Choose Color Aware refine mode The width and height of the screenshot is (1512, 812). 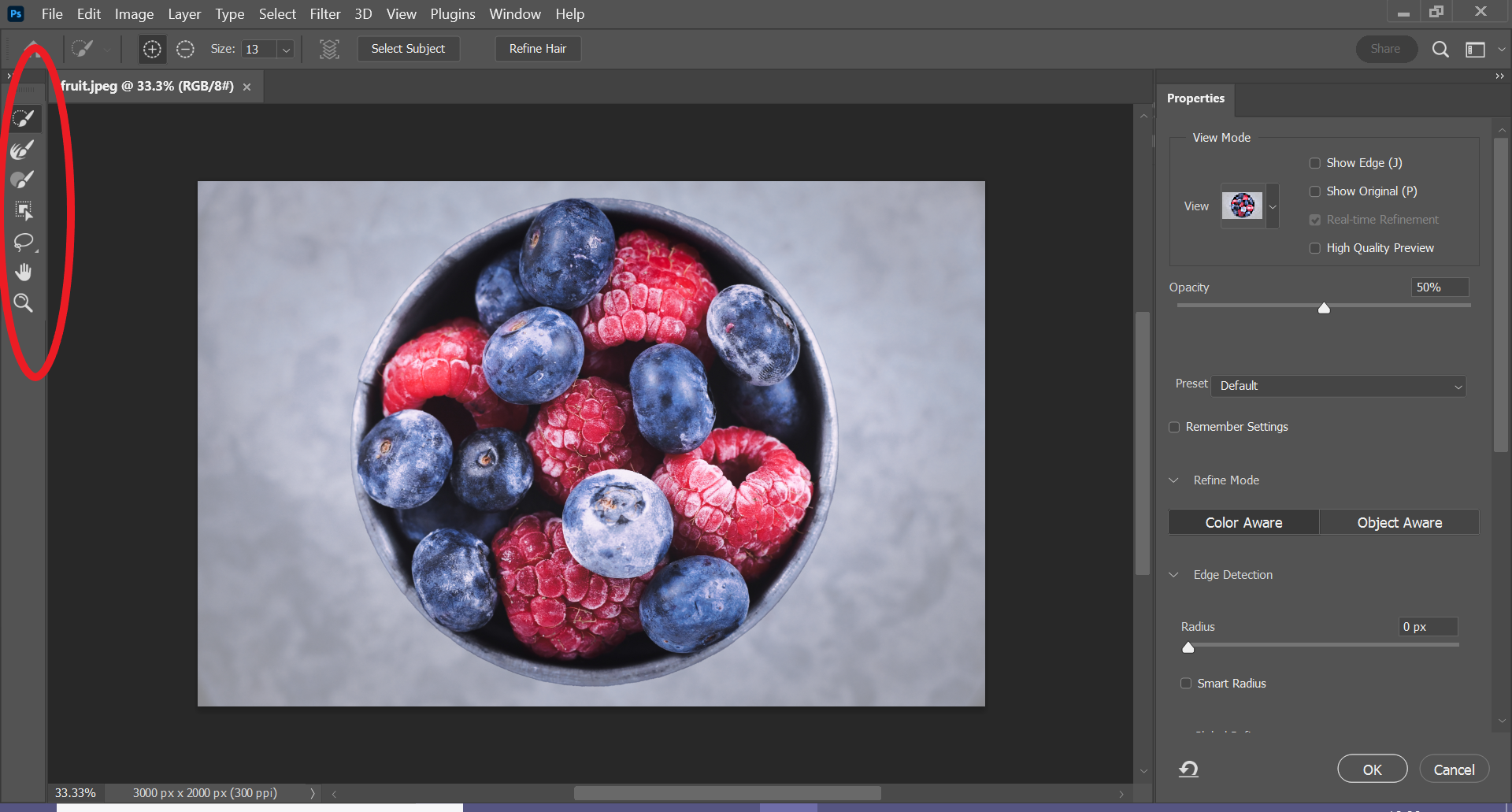pyautogui.click(x=1243, y=522)
